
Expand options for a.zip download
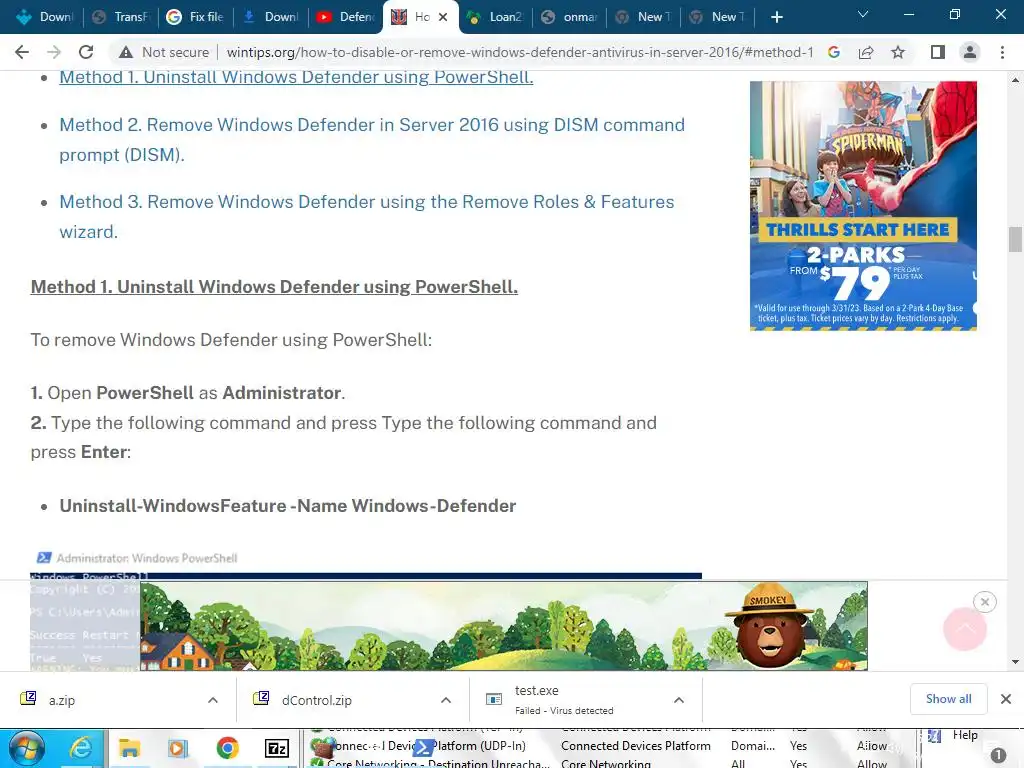pyautogui.click(x=213, y=700)
